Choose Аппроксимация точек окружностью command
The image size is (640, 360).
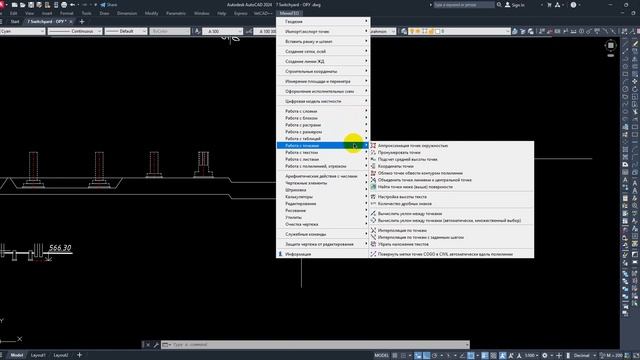pyautogui.click(x=451, y=146)
